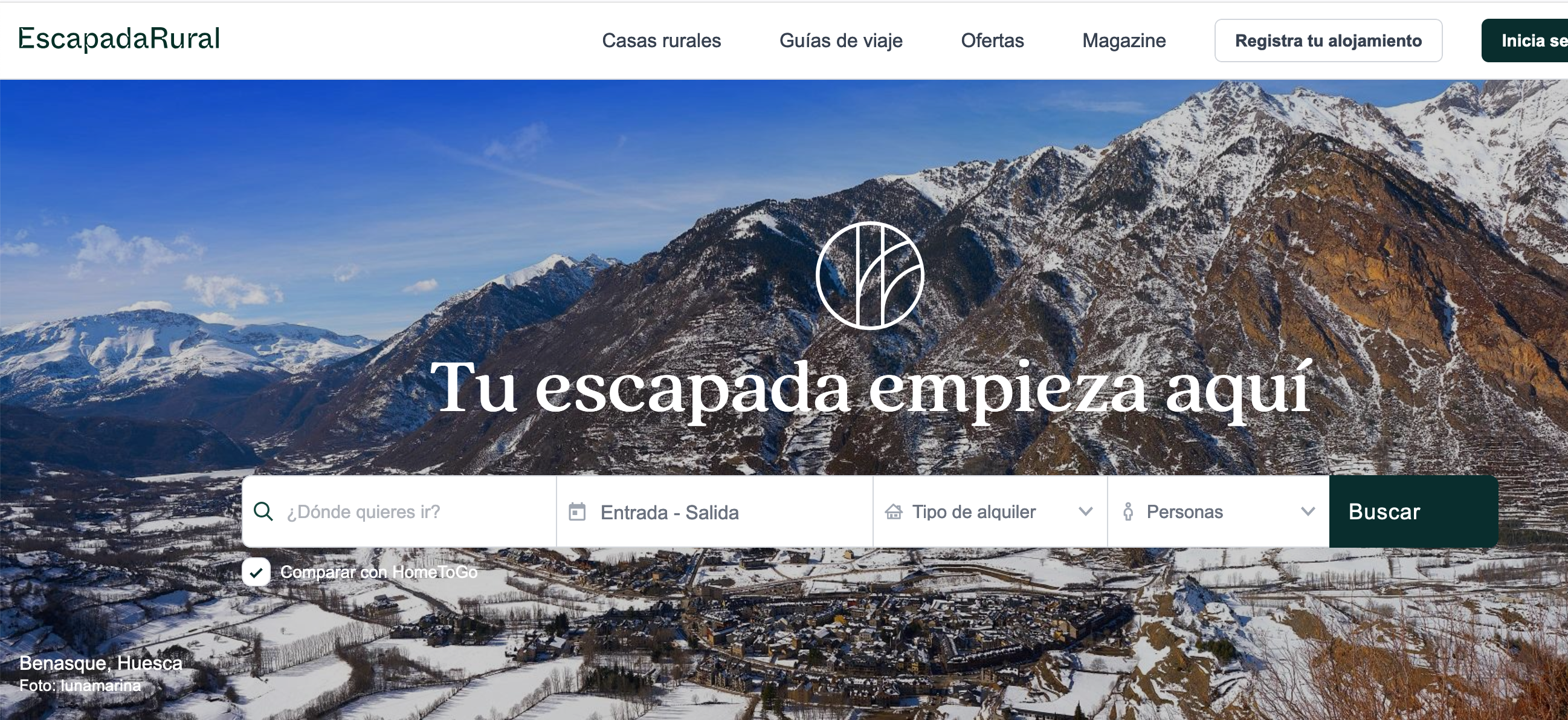Click the Registra tu alojamiento button
The image size is (1568, 720).
(x=1329, y=41)
